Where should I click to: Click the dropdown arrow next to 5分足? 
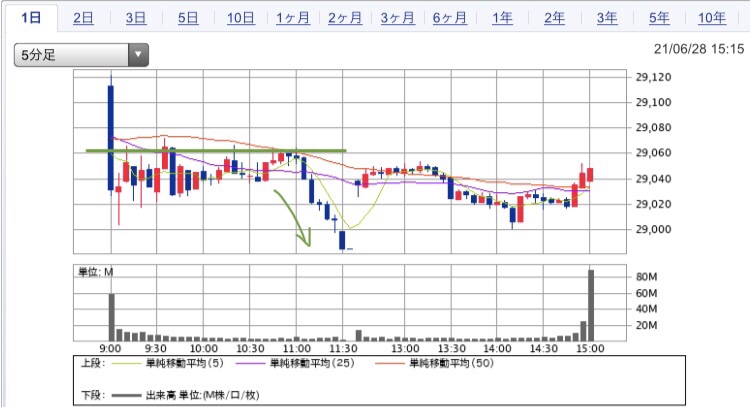138,55
